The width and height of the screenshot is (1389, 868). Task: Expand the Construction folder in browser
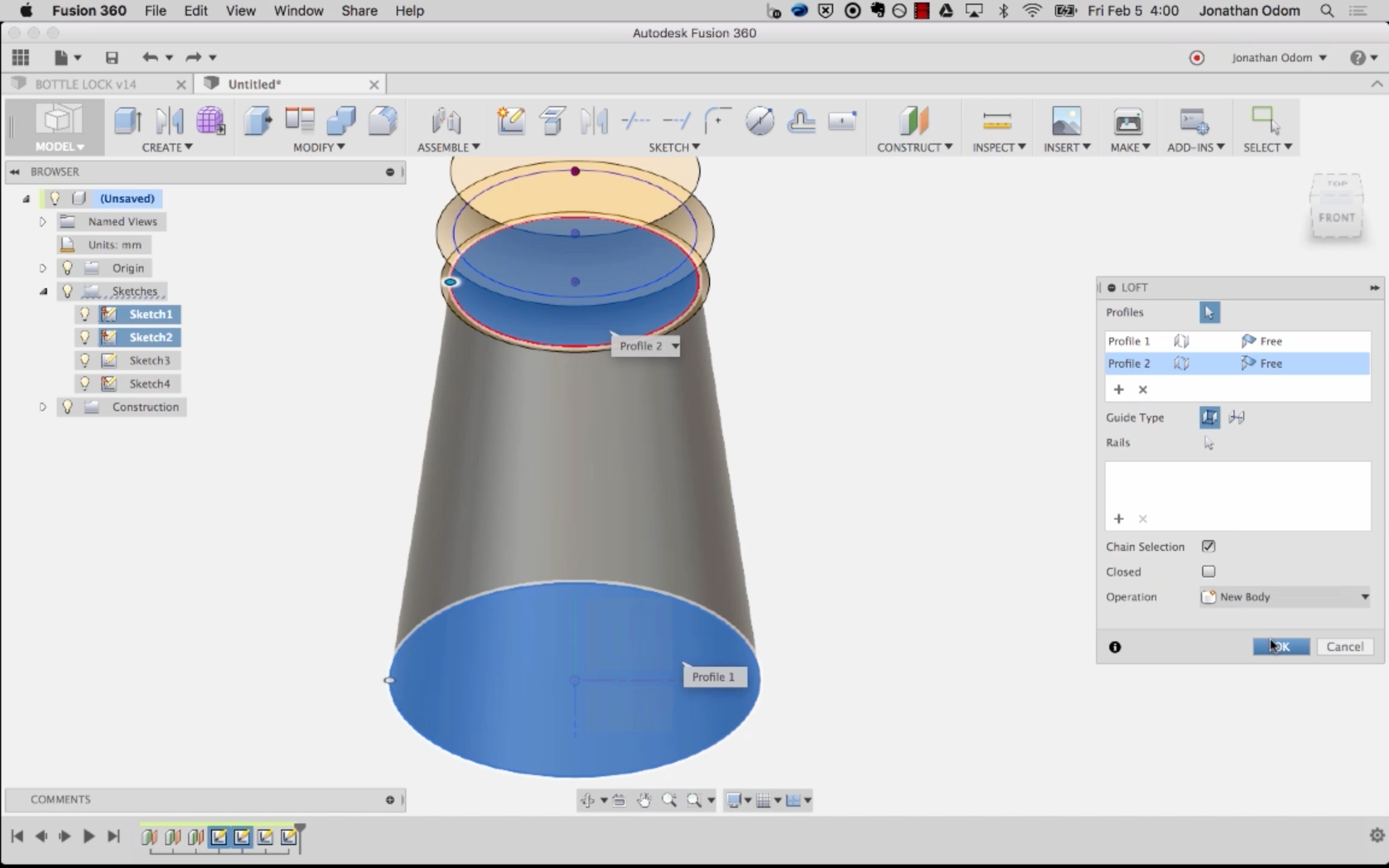(x=43, y=407)
